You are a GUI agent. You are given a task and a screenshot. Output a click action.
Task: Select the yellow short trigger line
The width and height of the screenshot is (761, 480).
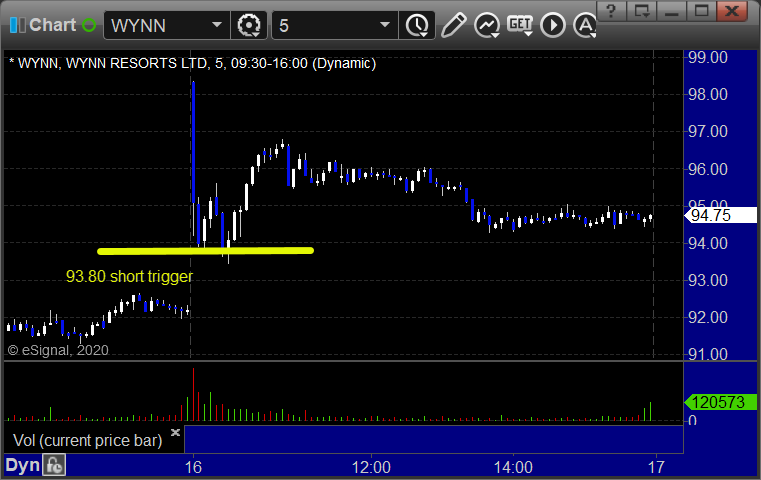tap(205, 251)
